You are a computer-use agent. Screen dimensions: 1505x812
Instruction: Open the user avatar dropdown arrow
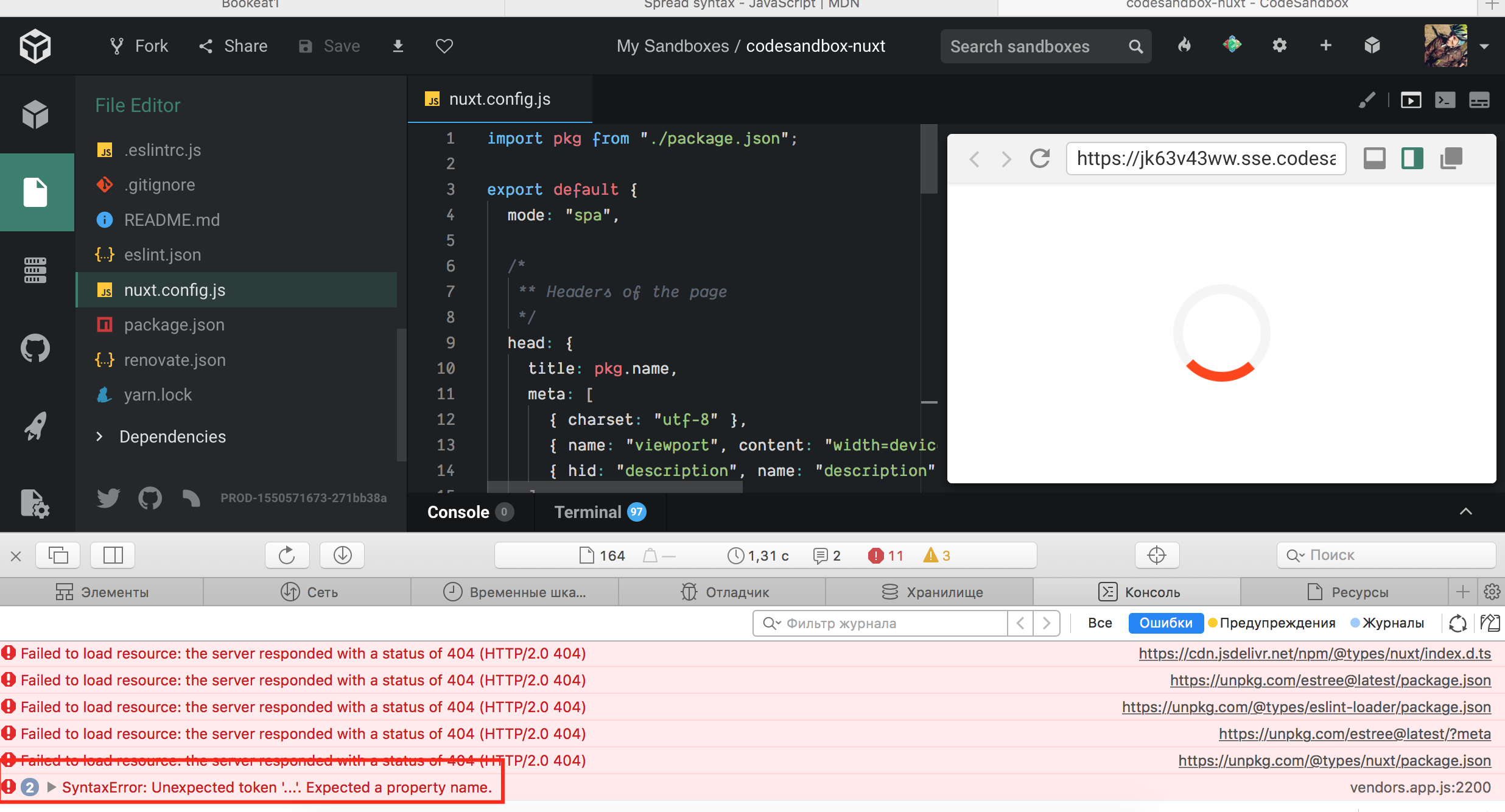point(1484,46)
